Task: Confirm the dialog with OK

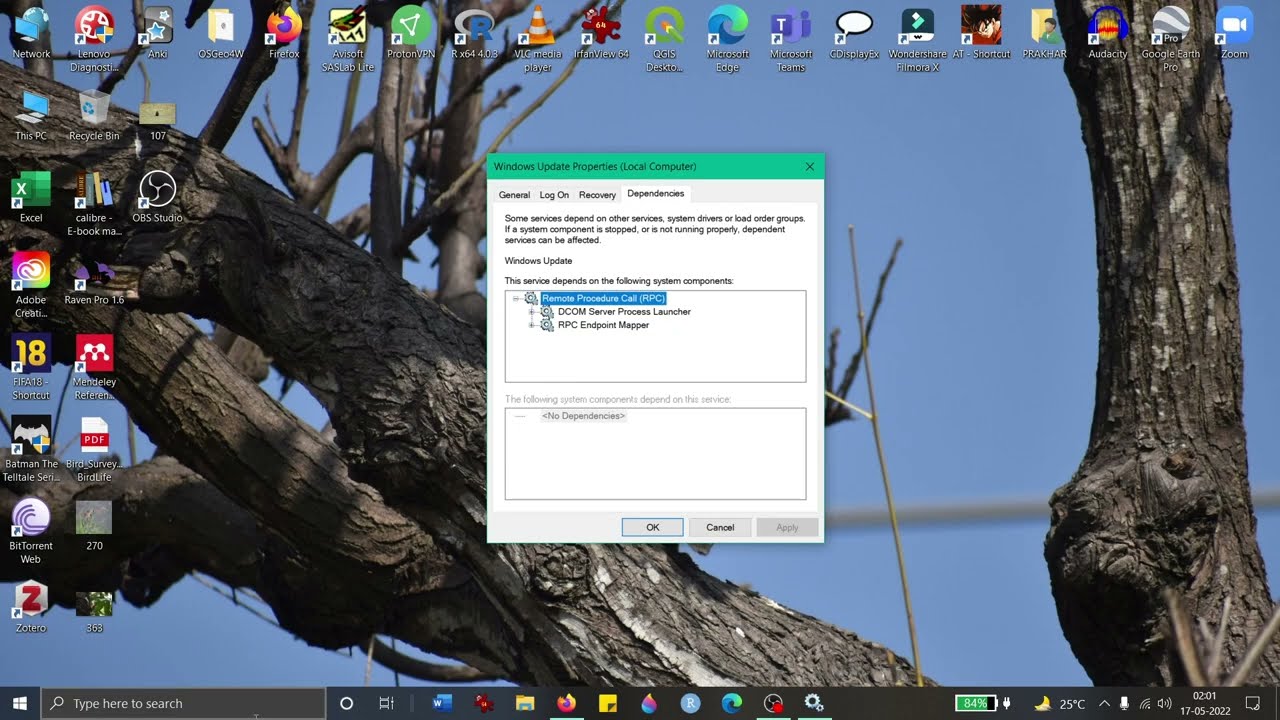Action: [x=653, y=527]
